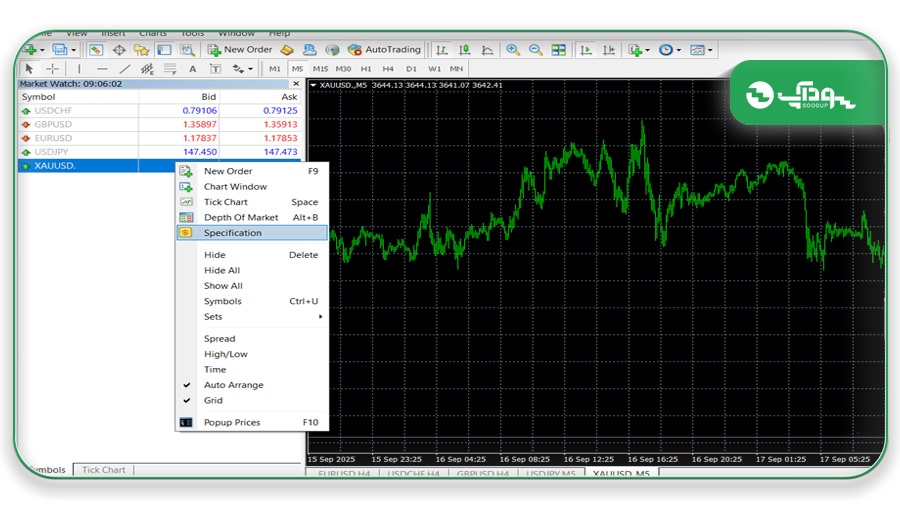
Task: Click the Periods clock icon
Action: point(666,50)
